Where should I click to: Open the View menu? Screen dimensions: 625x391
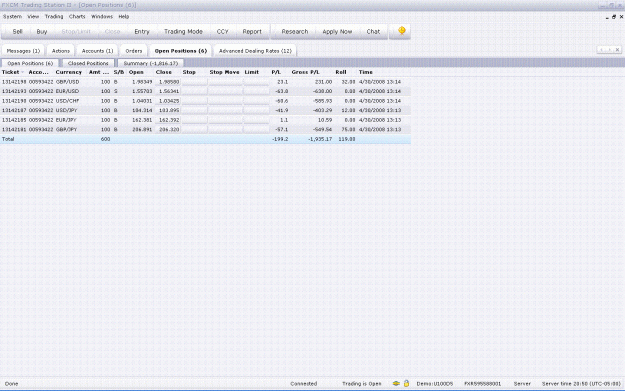point(33,16)
